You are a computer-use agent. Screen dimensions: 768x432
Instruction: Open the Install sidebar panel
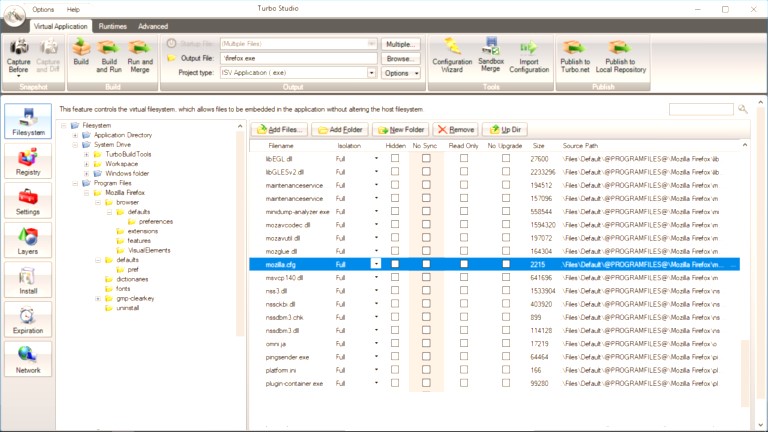pos(28,280)
